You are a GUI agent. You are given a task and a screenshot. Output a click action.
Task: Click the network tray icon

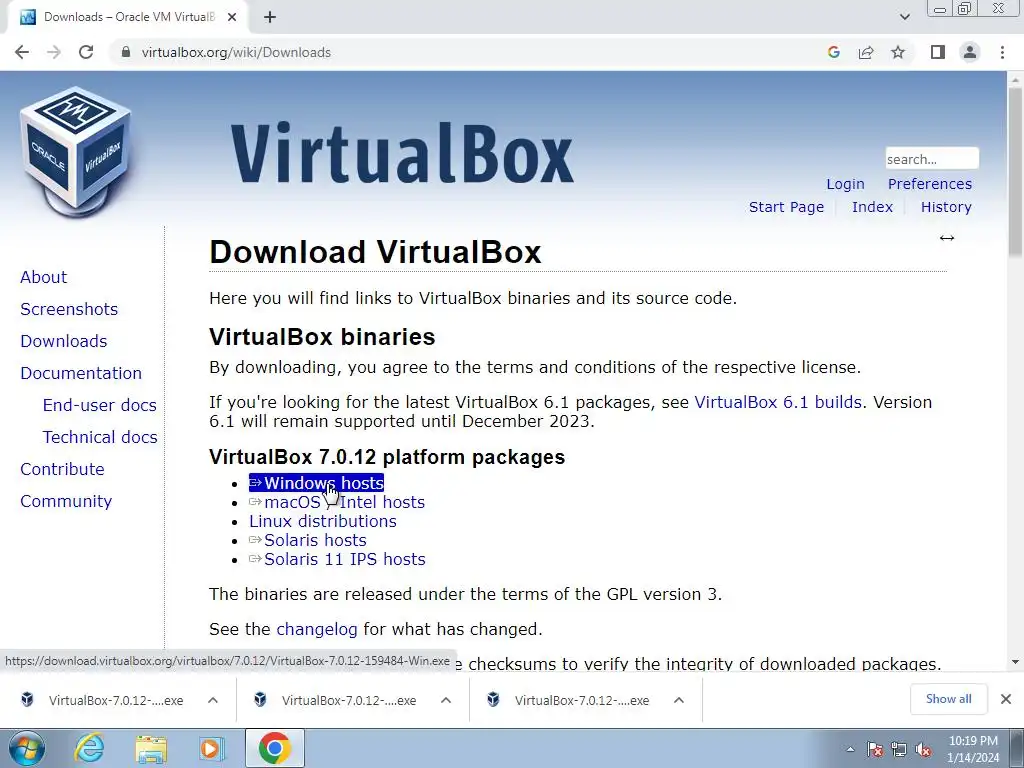899,749
